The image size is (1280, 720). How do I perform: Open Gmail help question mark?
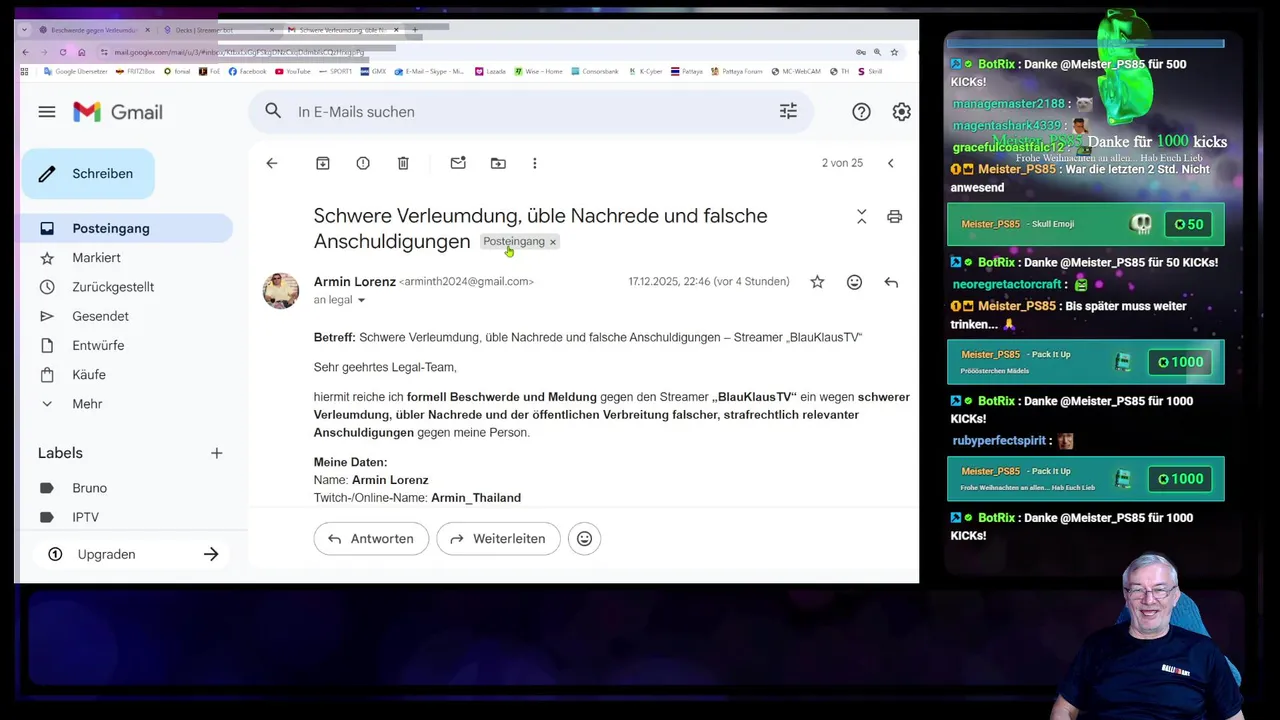pos(861,112)
